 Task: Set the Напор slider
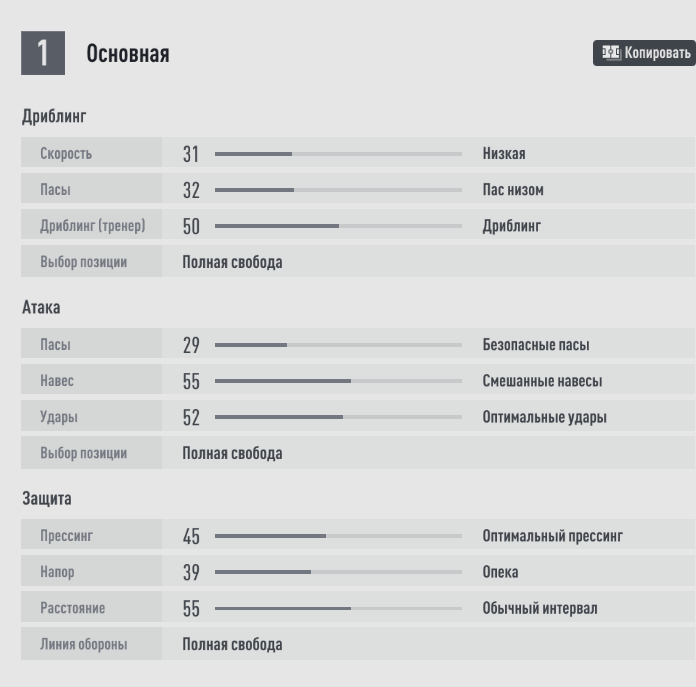(338, 572)
